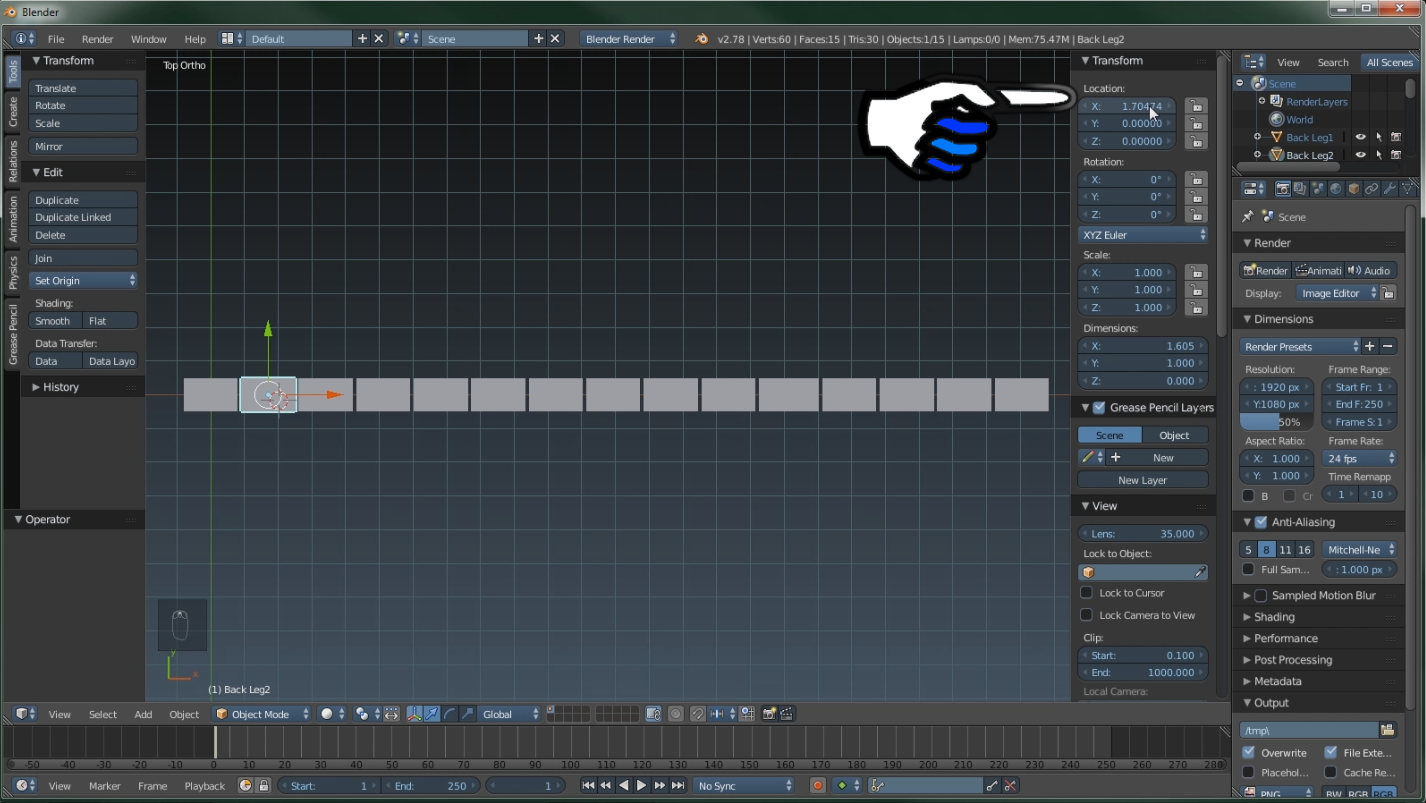Click the lock camera and layers icon
Screen dimensions: 1426x803
[x=653, y=714]
